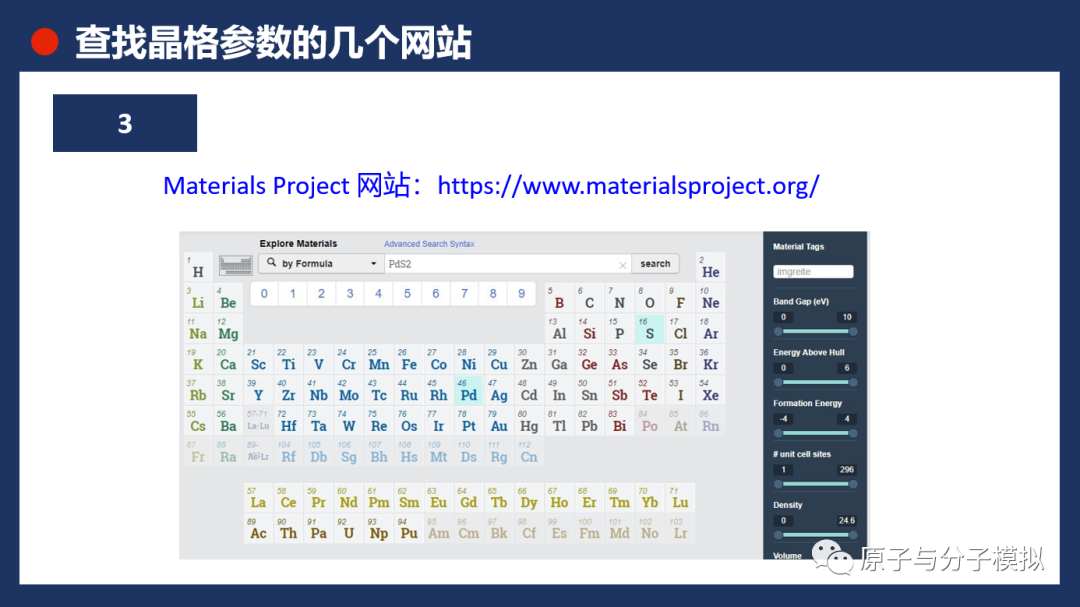The height and width of the screenshot is (607, 1080).
Task: Select titanium Ti element tile
Action: (288, 360)
